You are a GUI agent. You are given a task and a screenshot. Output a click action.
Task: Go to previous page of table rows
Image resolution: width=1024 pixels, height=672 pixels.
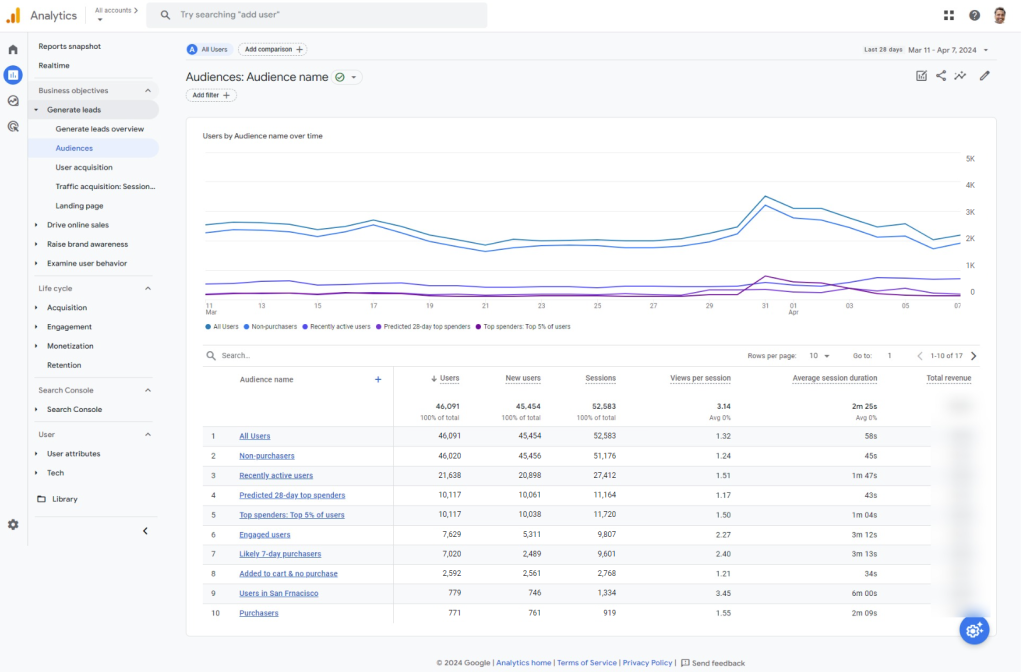click(920, 356)
